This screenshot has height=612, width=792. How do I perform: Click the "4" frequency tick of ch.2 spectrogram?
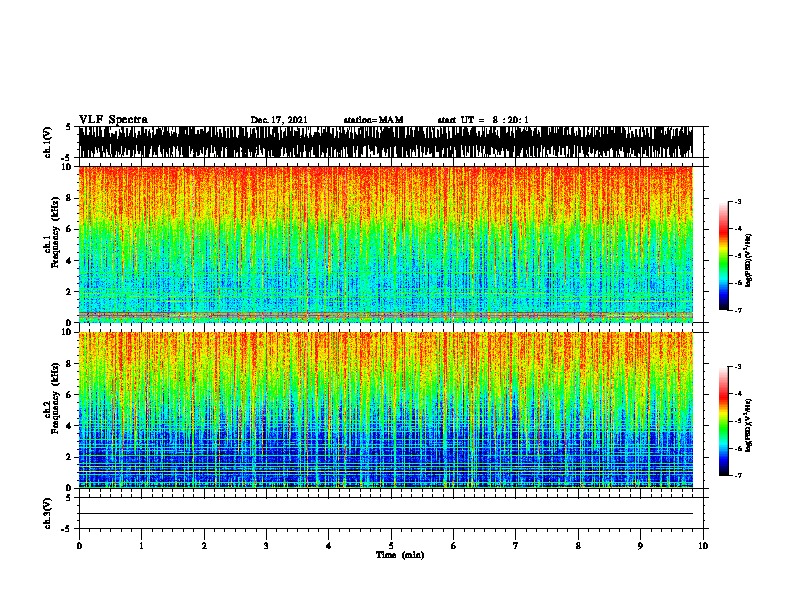[69, 426]
